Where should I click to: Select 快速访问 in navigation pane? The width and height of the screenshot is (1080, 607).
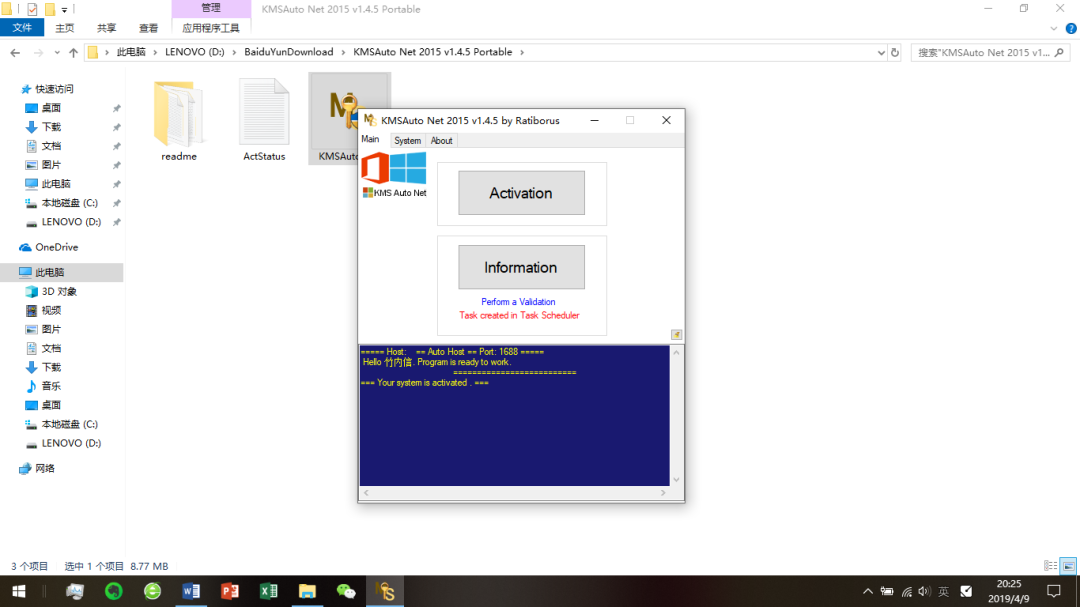click(54, 89)
